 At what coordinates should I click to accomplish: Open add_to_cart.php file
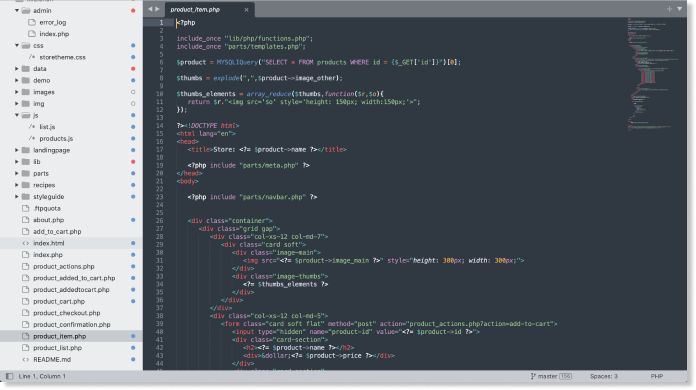point(57,231)
